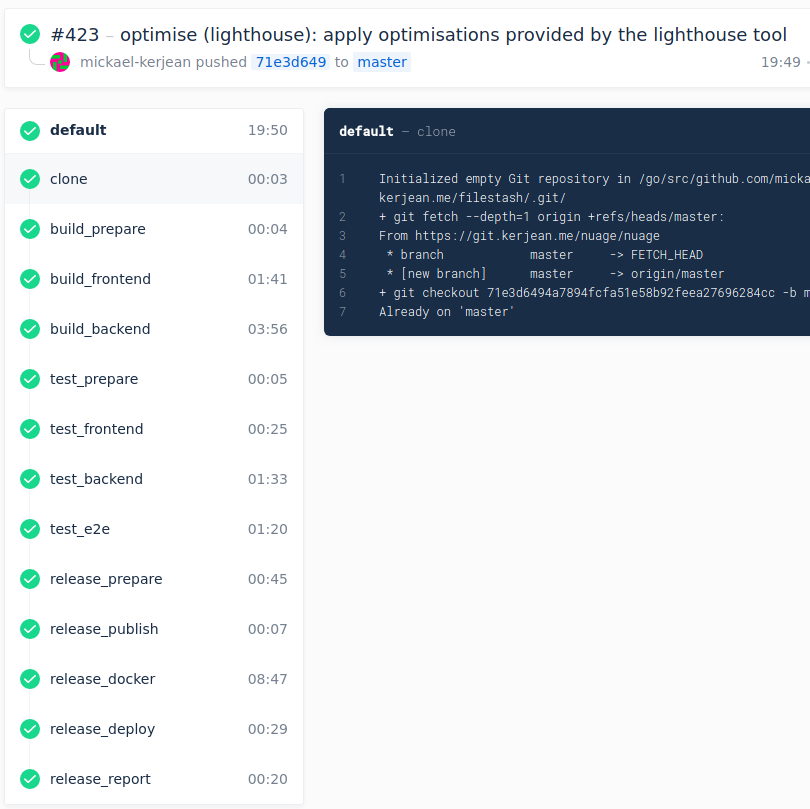Open the master branch link

(x=381, y=62)
